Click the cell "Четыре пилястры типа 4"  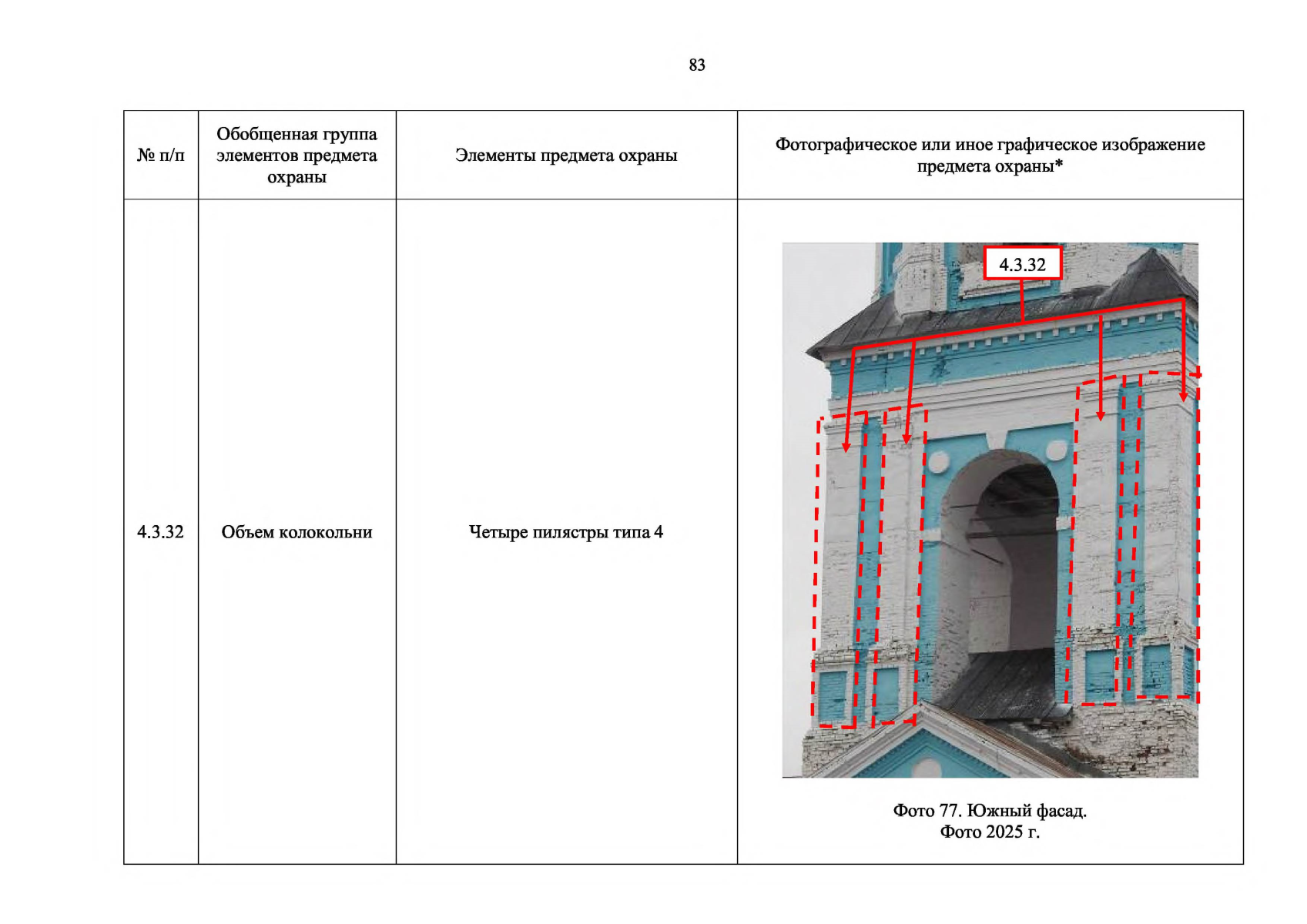click(x=566, y=532)
